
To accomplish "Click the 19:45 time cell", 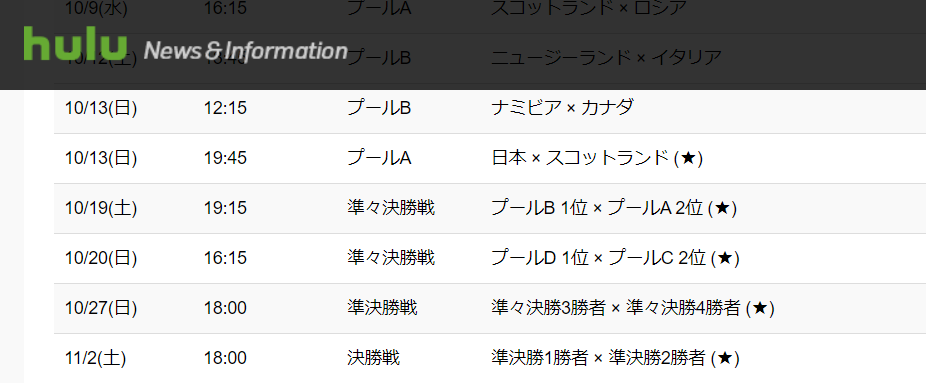I will point(225,158).
